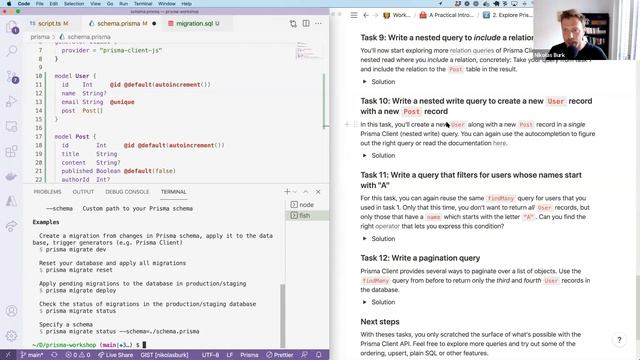Click the main branch indicator in status bar

[x=32, y=355]
